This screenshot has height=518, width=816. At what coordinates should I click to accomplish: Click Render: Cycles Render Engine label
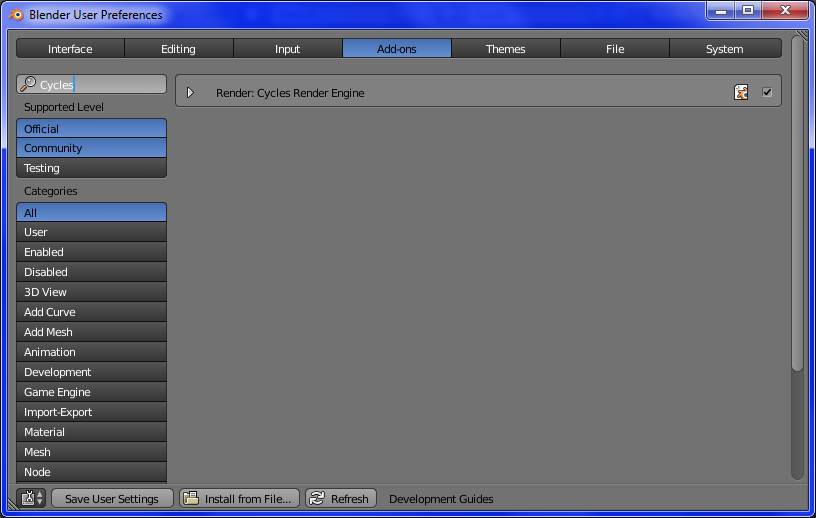pyautogui.click(x=290, y=93)
